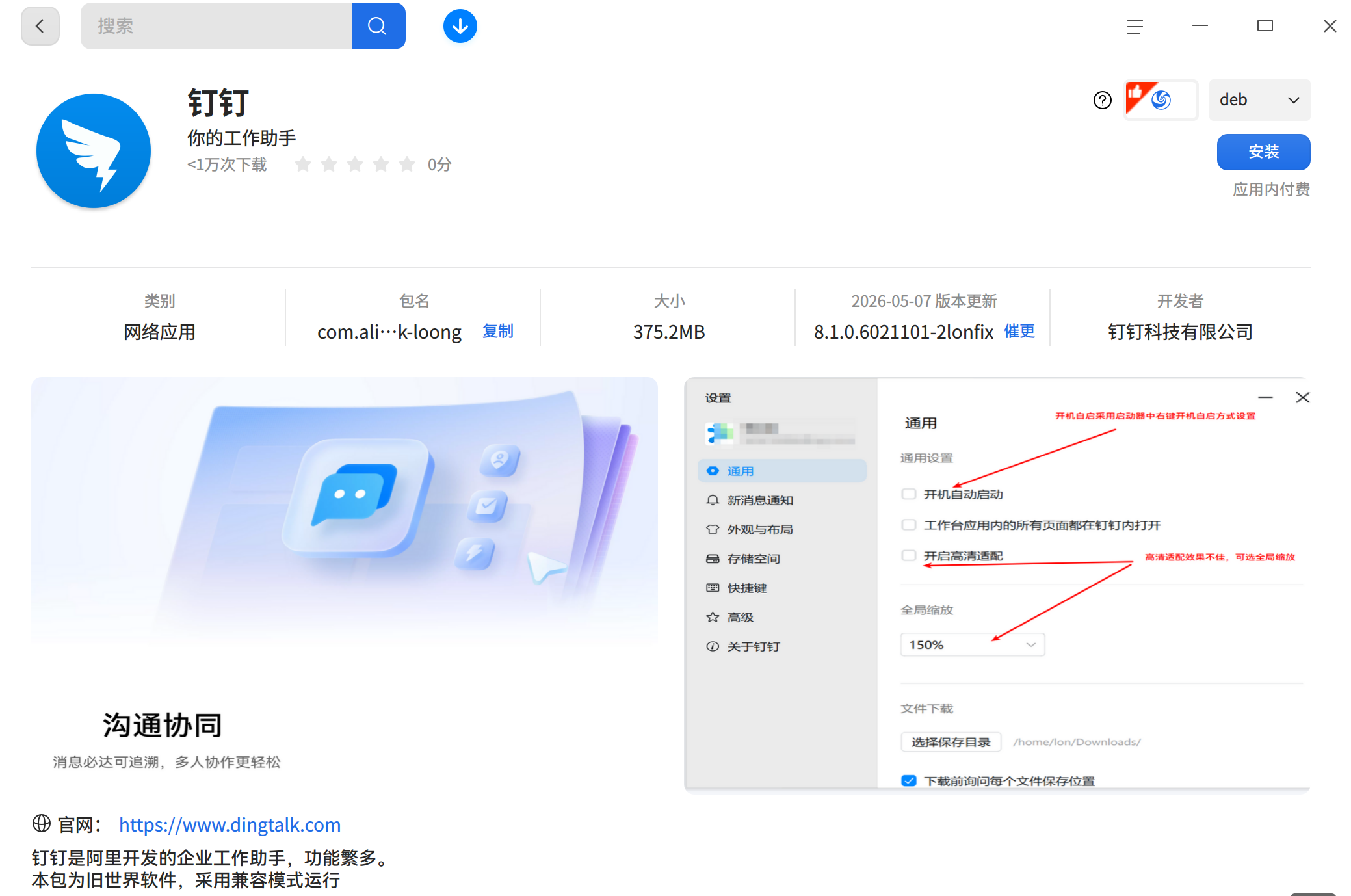Maximize the app store window
The width and height of the screenshot is (1351, 896).
click(x=1265, y=26)
